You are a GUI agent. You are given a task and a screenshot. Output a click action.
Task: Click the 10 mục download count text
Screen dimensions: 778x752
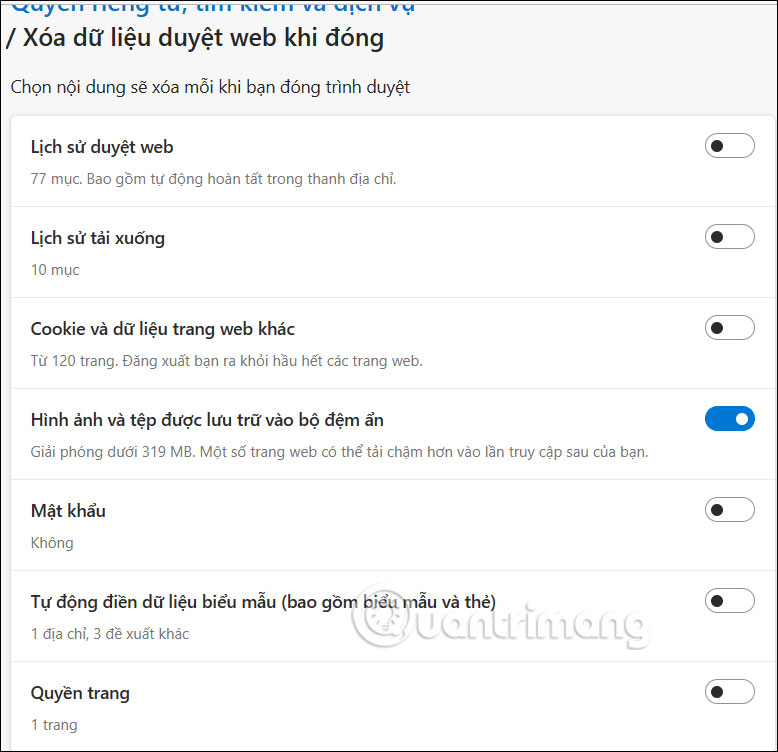55,270
